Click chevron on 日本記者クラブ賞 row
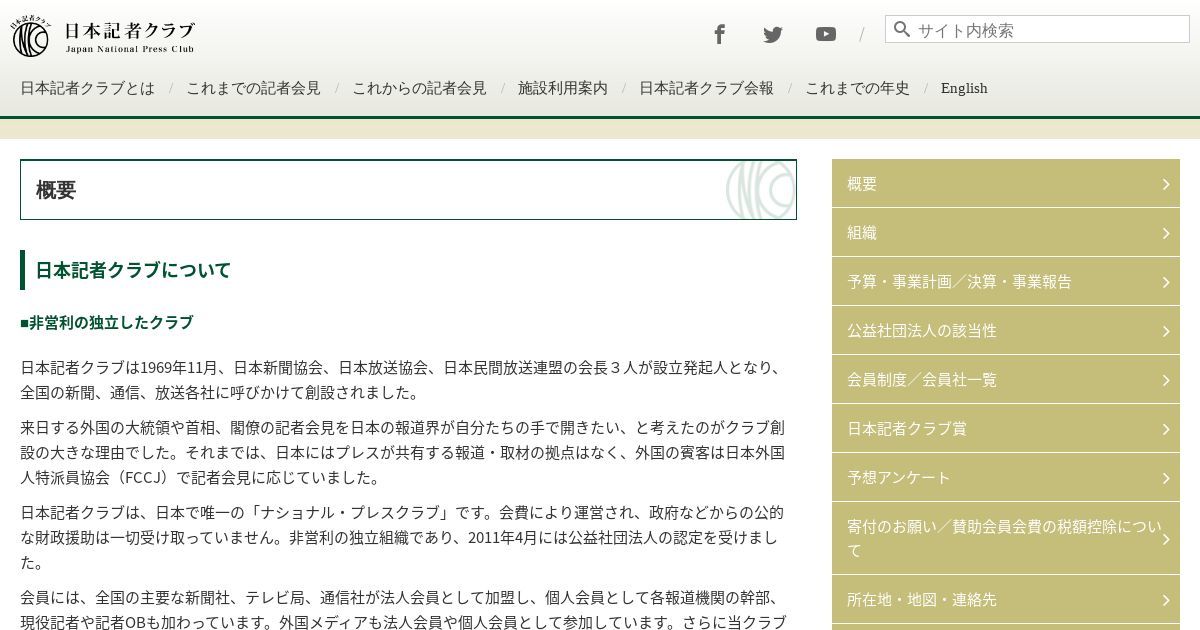 (1166, 429)
